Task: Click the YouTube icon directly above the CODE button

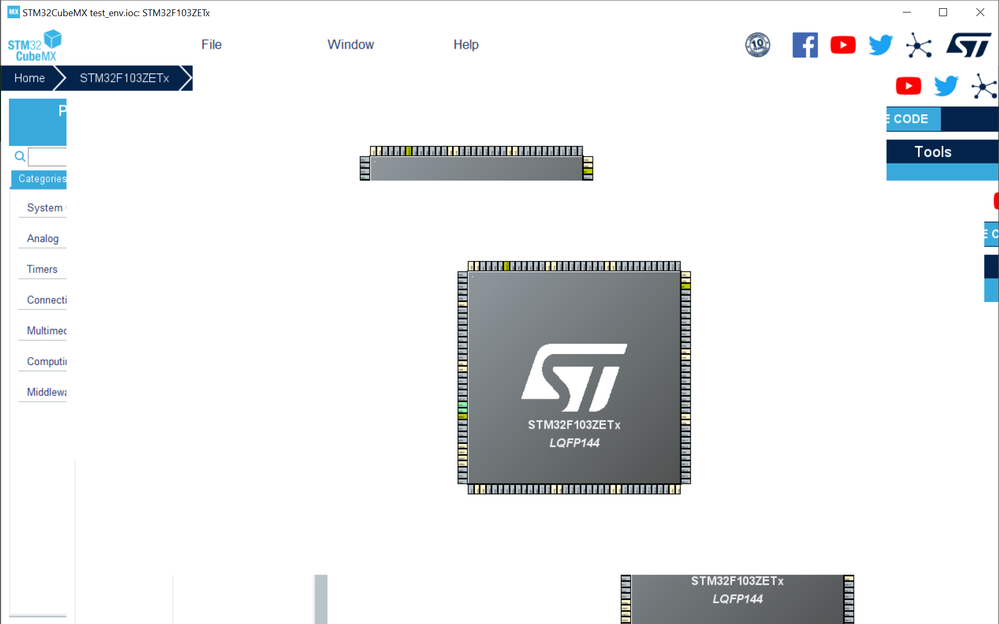Action: pyautogui.click(x=908, y=85)
